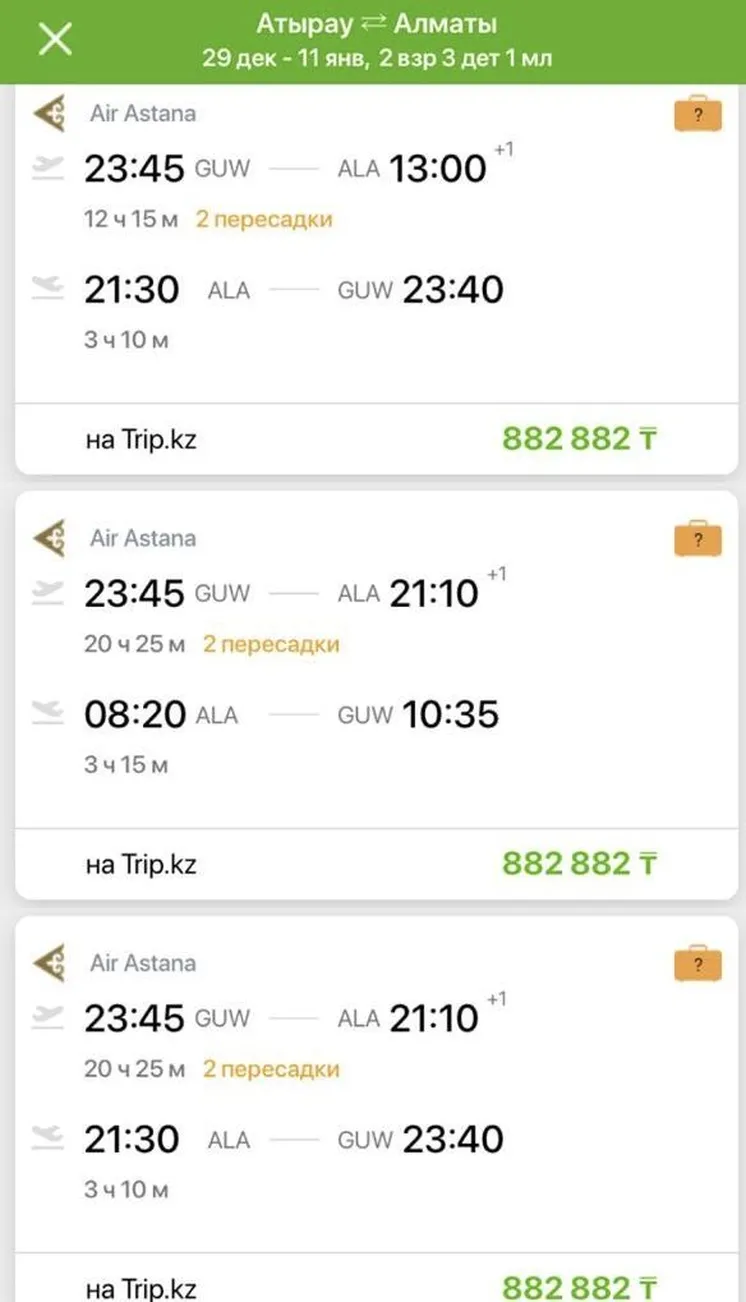Tap the baggage icon on third flight card
746x1302 pixels.
click(697, 964)
